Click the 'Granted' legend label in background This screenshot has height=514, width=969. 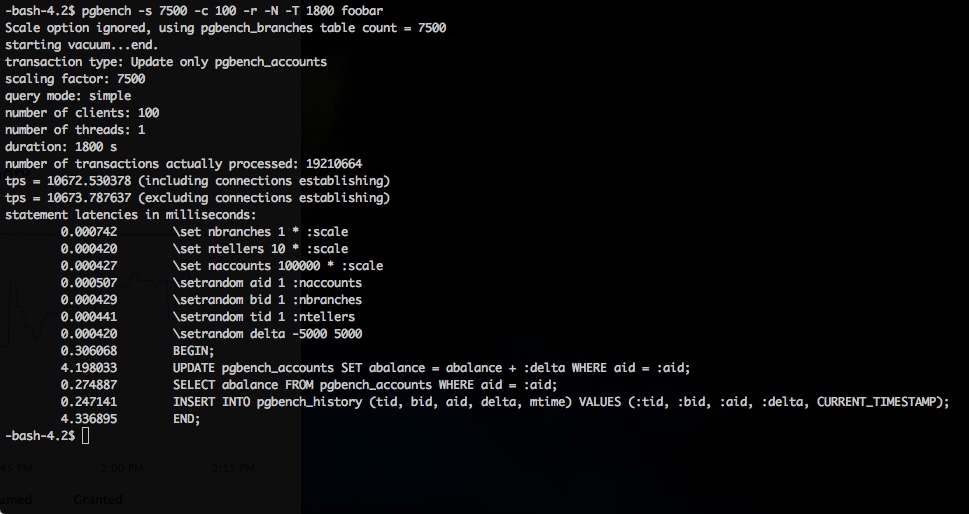click(x=98, y=499)
